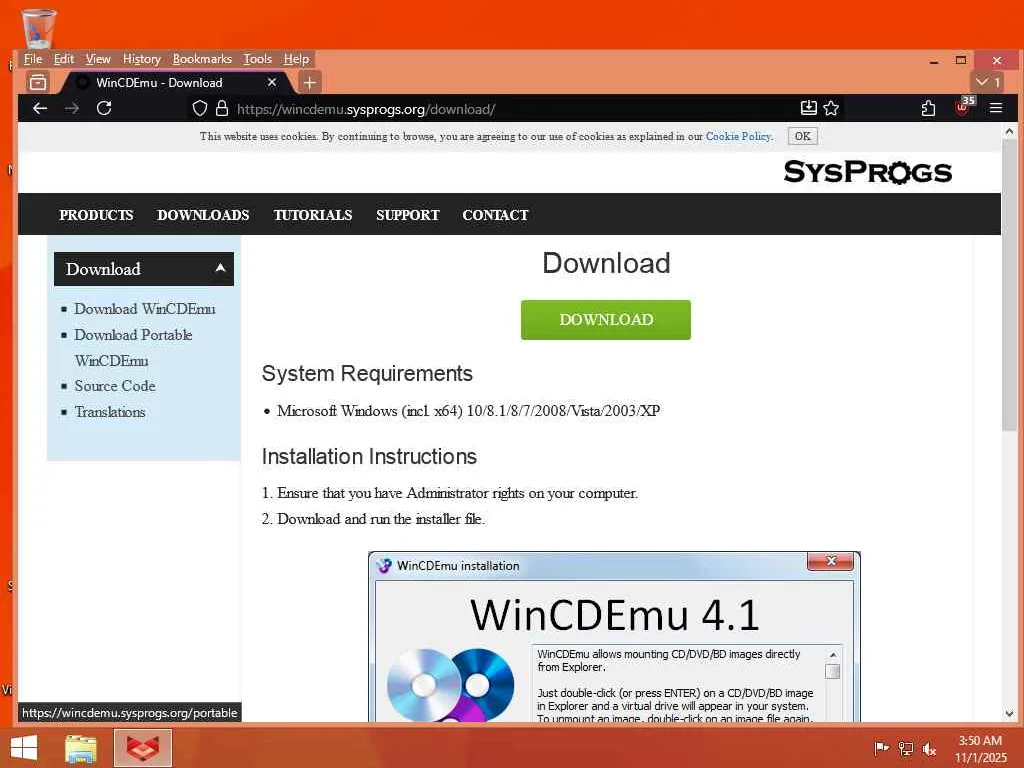Click the downloads icon in address bar

point(808,108)
